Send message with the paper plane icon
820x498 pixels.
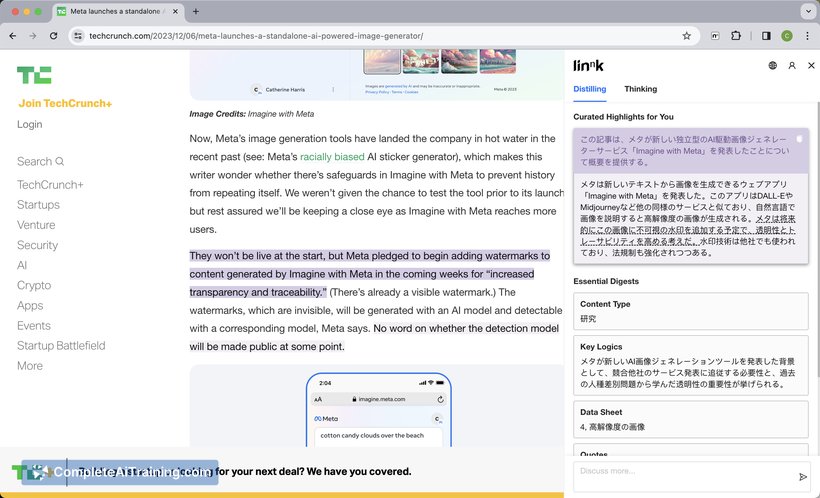(803, 477)
